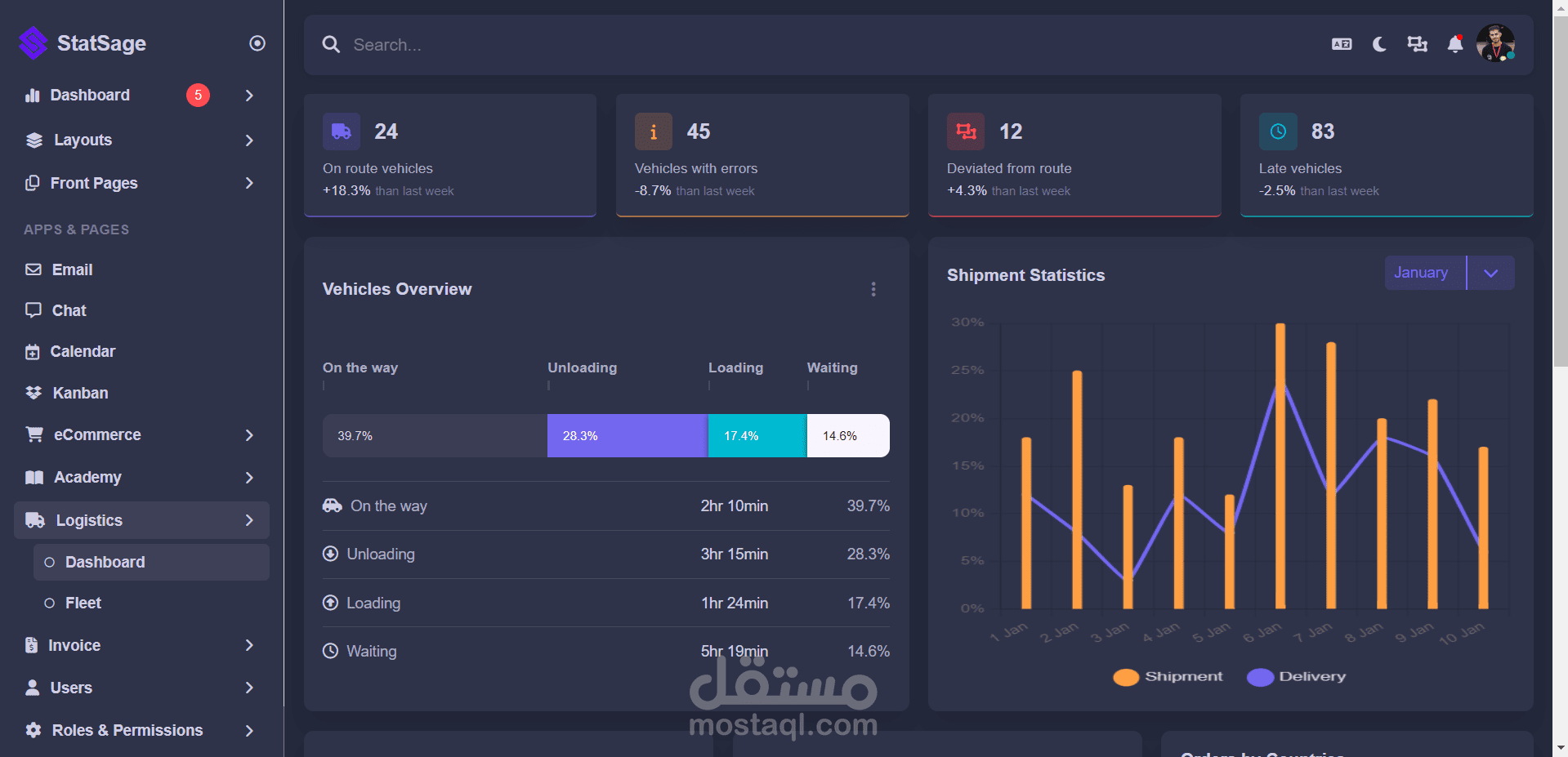1568x757 pixels.
Task: Open the Kanban board icon
Action: coord(78,393)
